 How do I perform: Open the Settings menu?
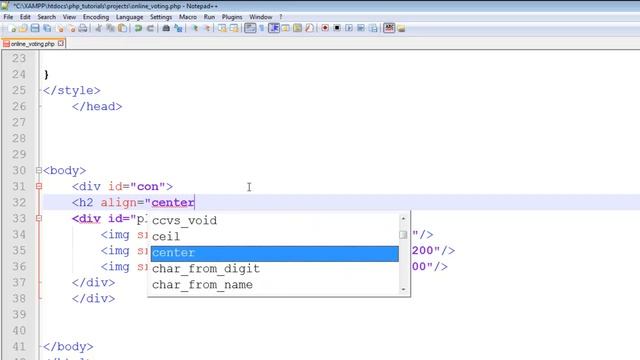161,17
